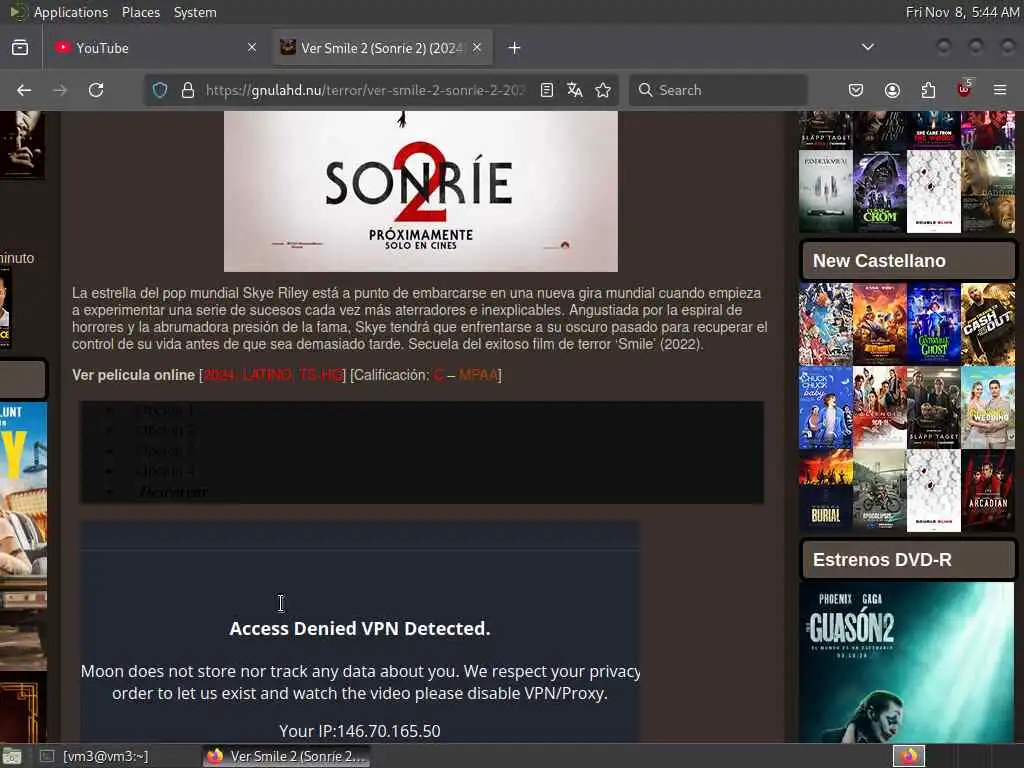Open the Firefox View icon
The width and height of the screenshot is (1024, 768).
20,48
